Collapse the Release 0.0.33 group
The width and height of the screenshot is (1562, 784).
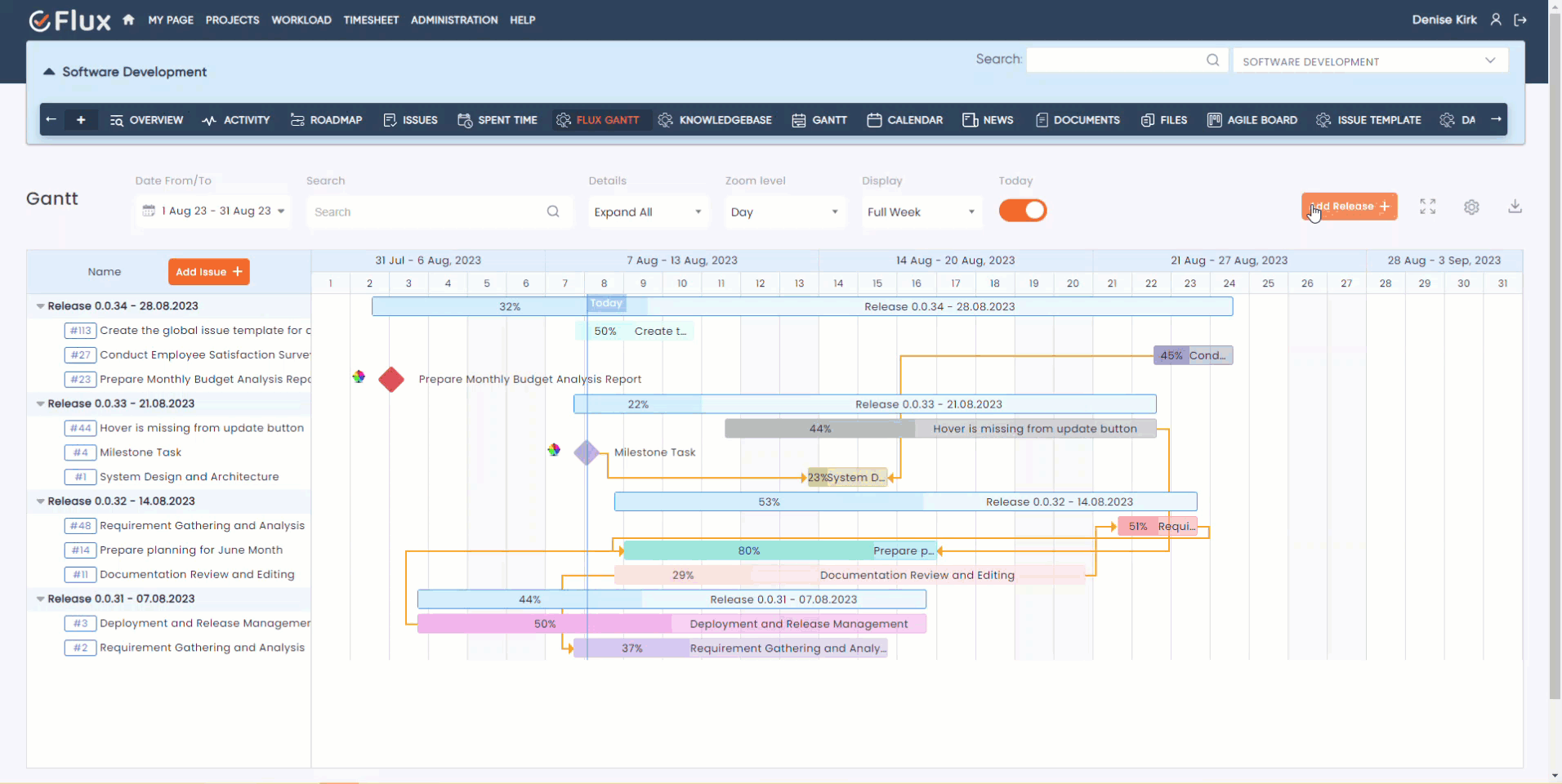(41, 403)
